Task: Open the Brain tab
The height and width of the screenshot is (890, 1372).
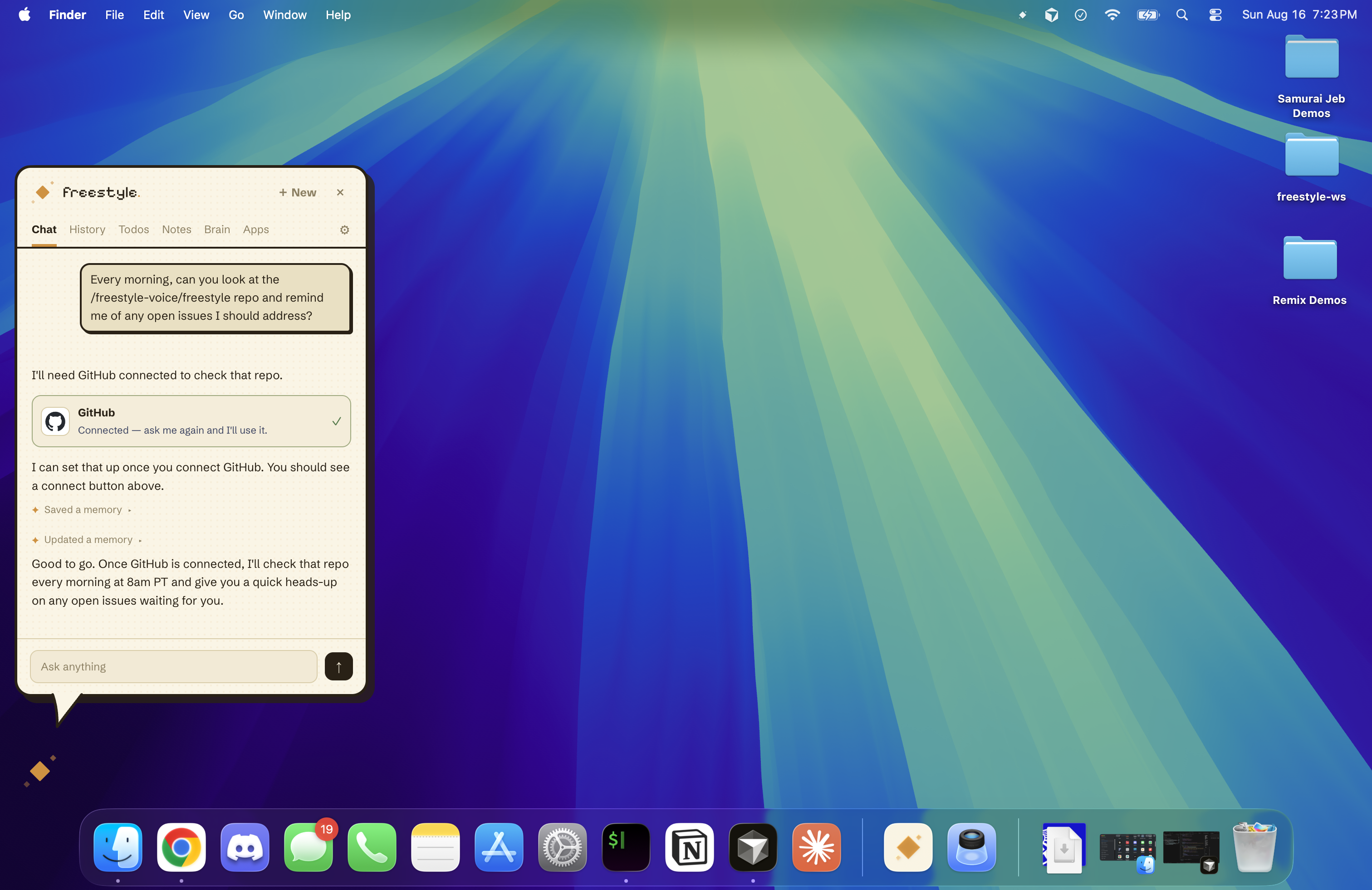Action: (217, 230)
